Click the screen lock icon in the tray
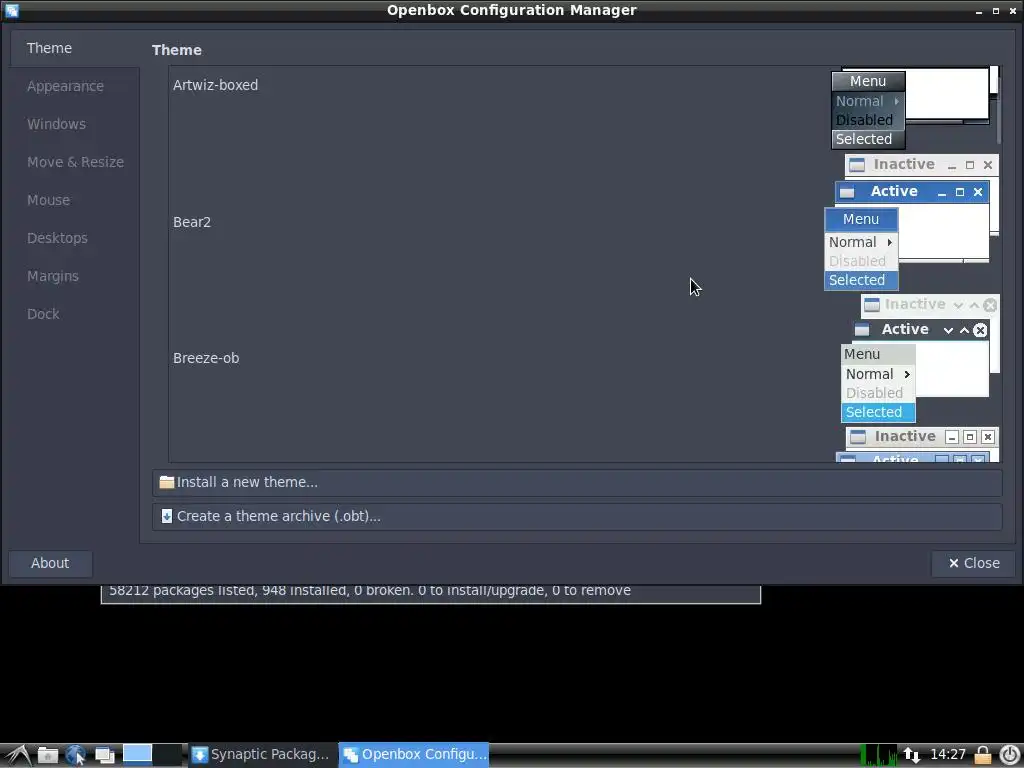This screenshot has width=1024, height=768. (983, 755)
